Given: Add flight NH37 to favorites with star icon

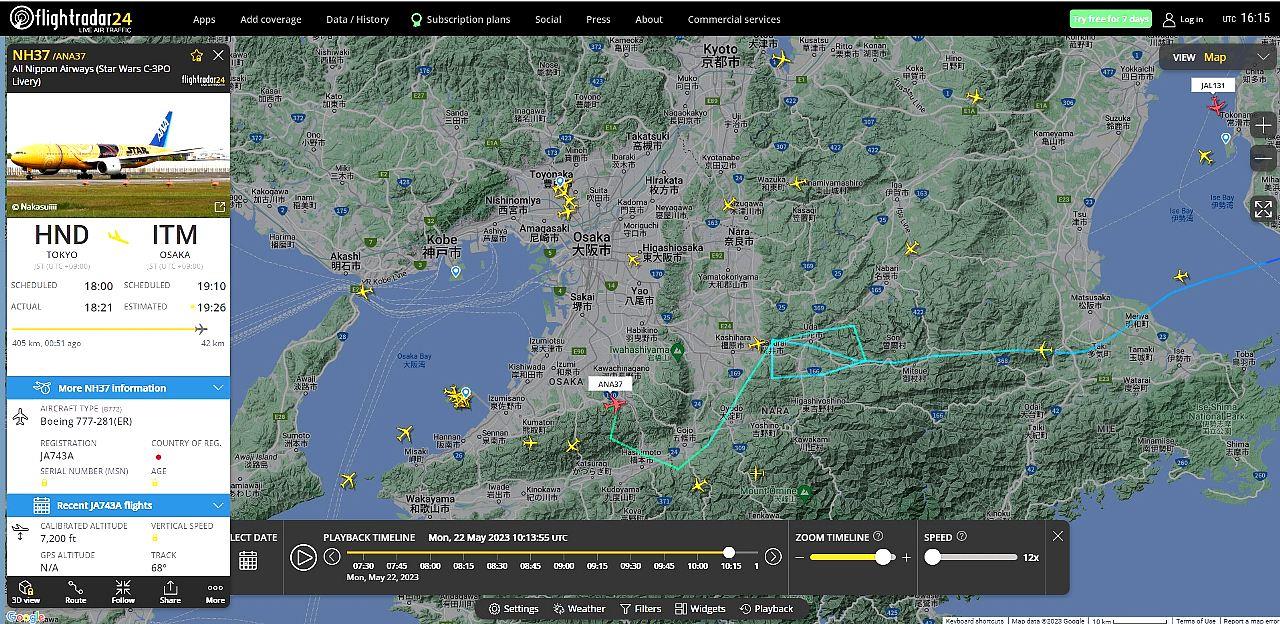Looking at the screenshot, I should [197, 56].
